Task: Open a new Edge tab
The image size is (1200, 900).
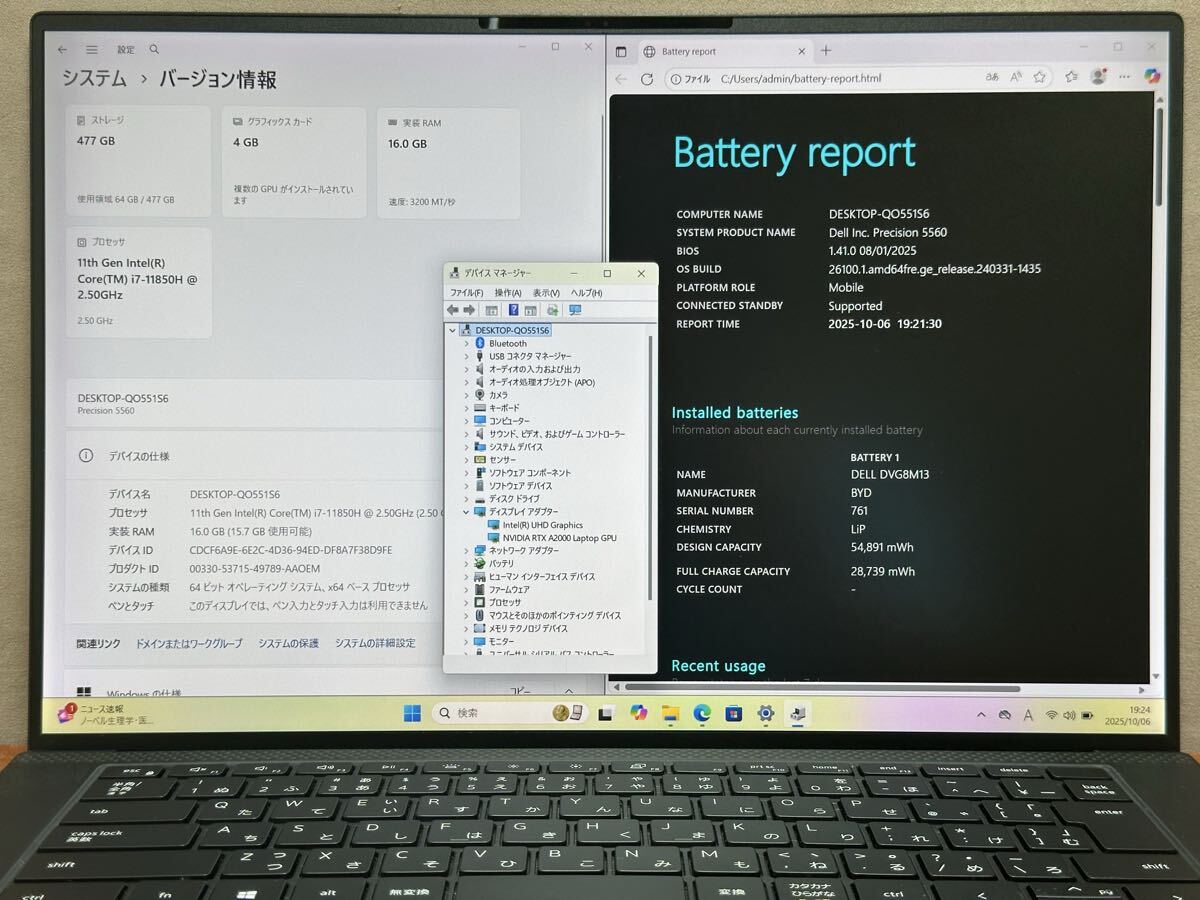Action: tap(826, 50)
